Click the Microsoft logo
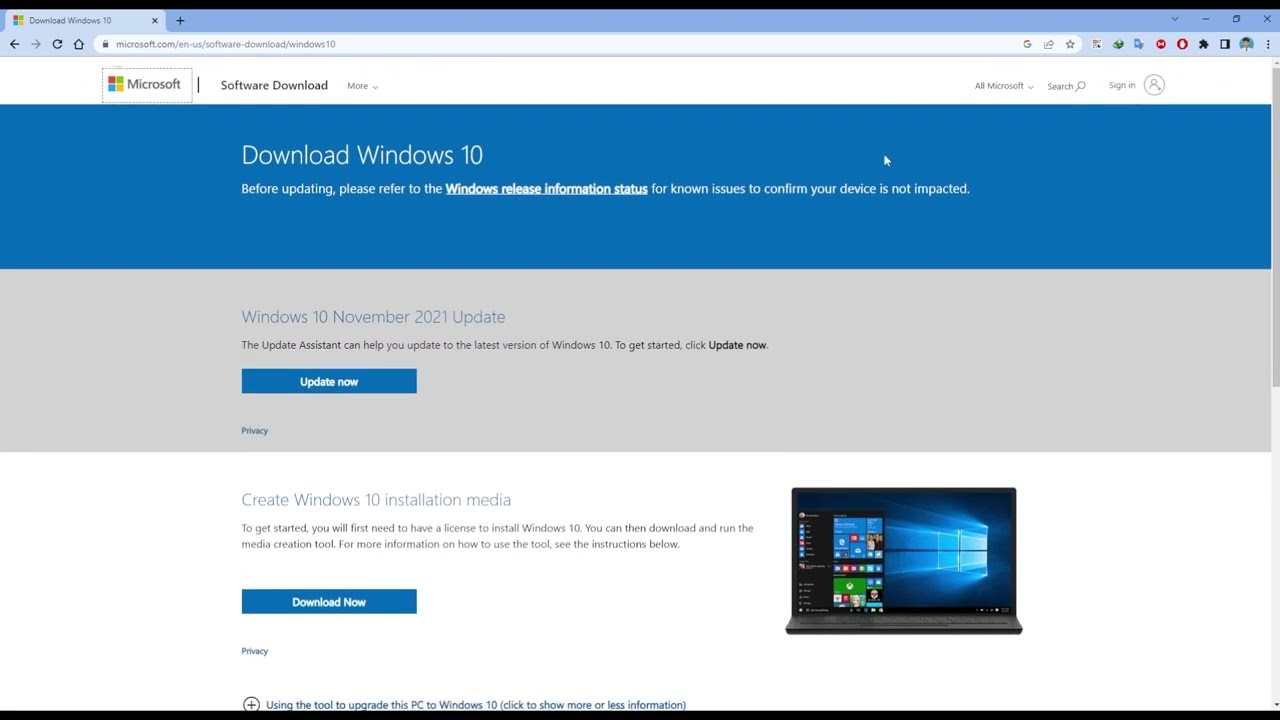The height and width of the screenshot is (720, 1280). click(145, 85)
